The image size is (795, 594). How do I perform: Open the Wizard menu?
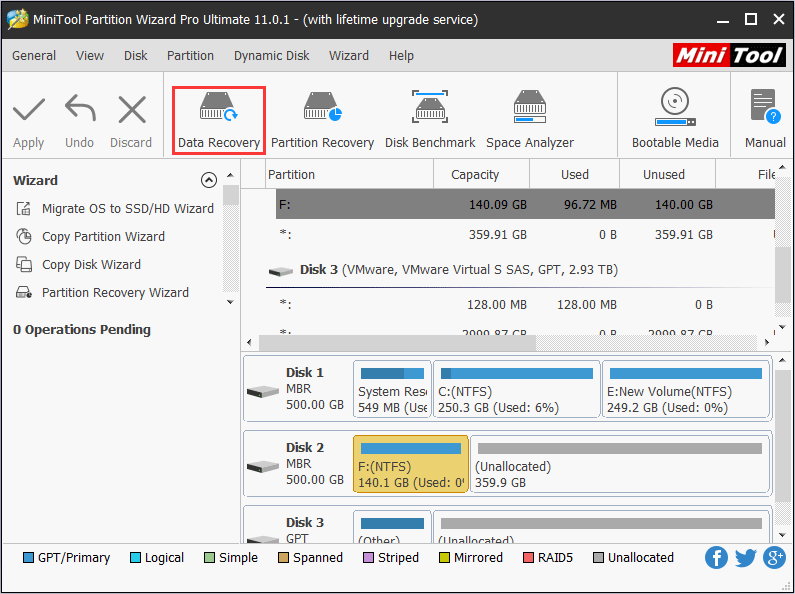tap(349, 55)
